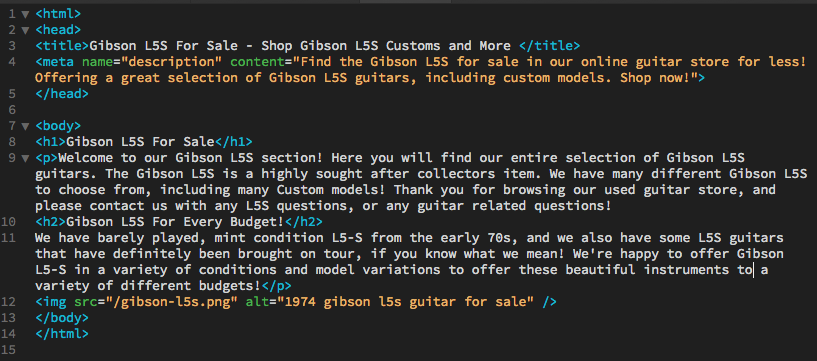This screenshot has height=361, width=817.
Task: Collapse the html tag fold arrow
Action: (25, 14)
